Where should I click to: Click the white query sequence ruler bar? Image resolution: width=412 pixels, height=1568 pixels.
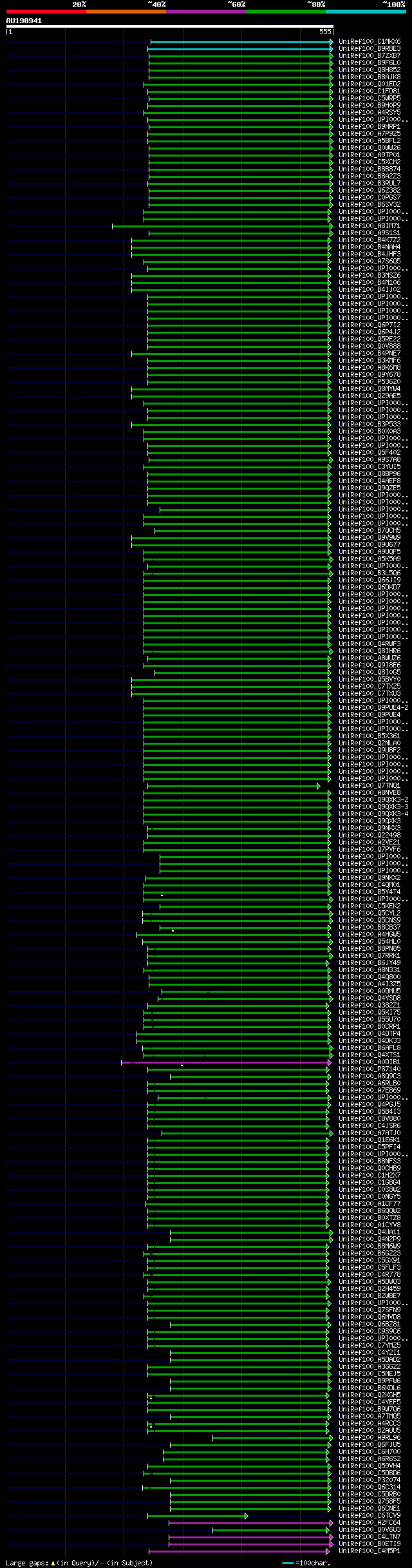click(170, 26)
